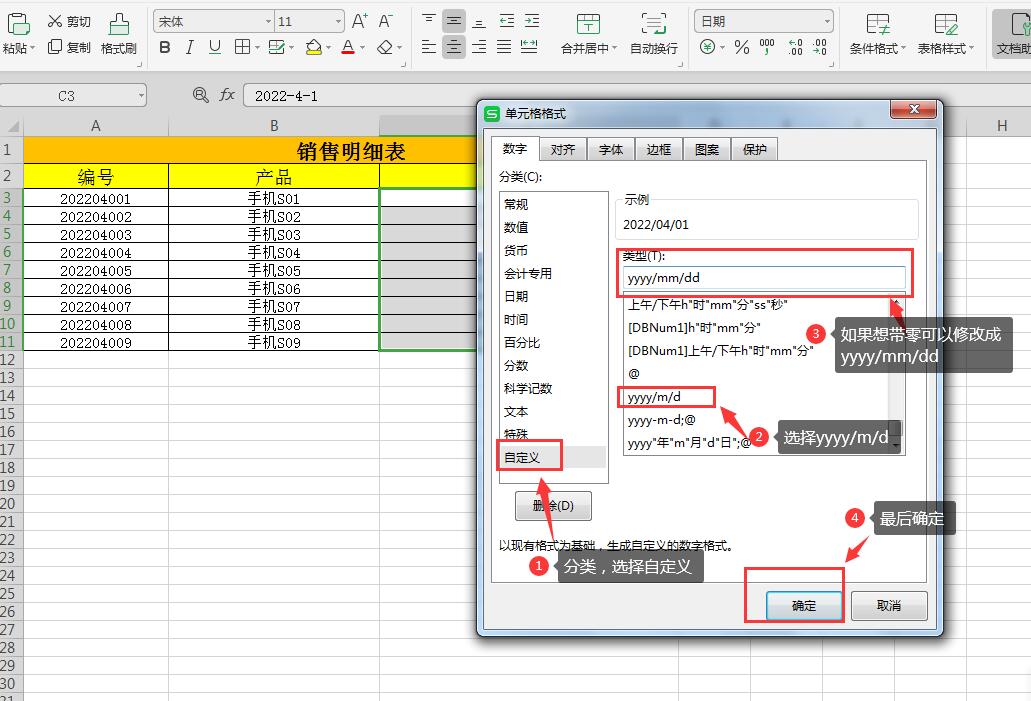
Task: Align text left horizontally
Action: (429, 47)
